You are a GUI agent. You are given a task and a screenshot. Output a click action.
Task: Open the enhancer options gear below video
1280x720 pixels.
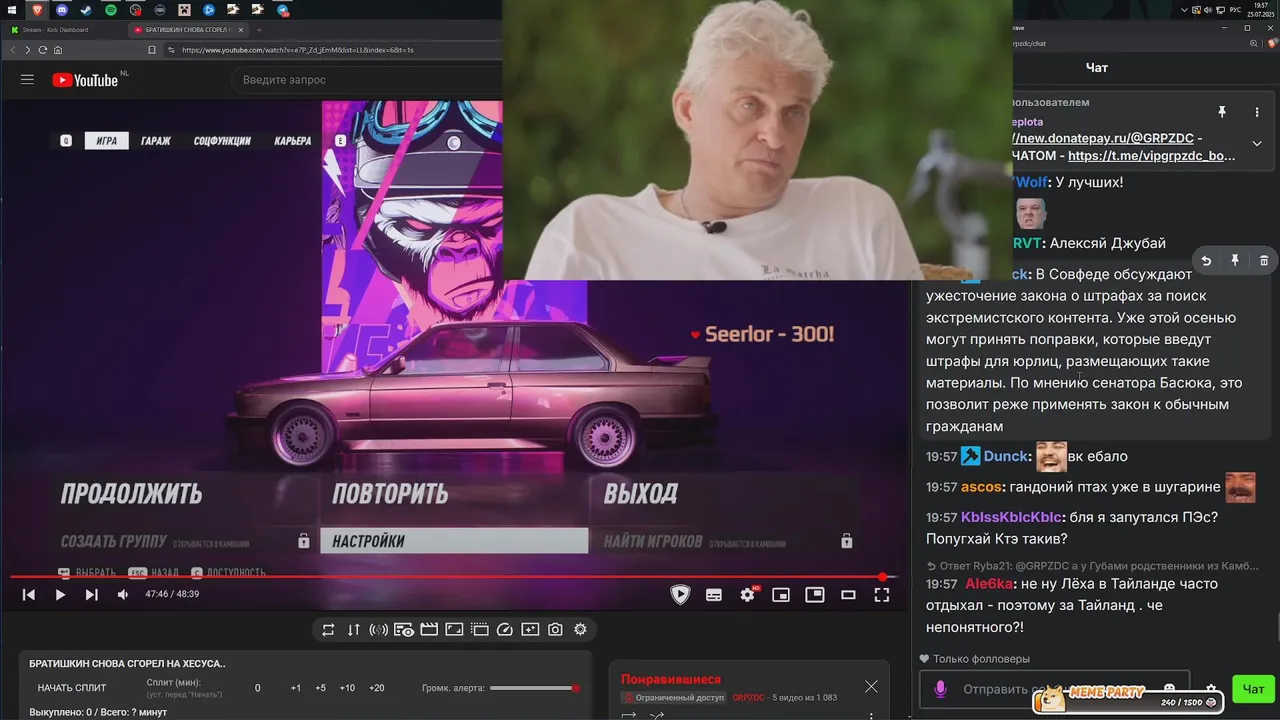[580, 629]
